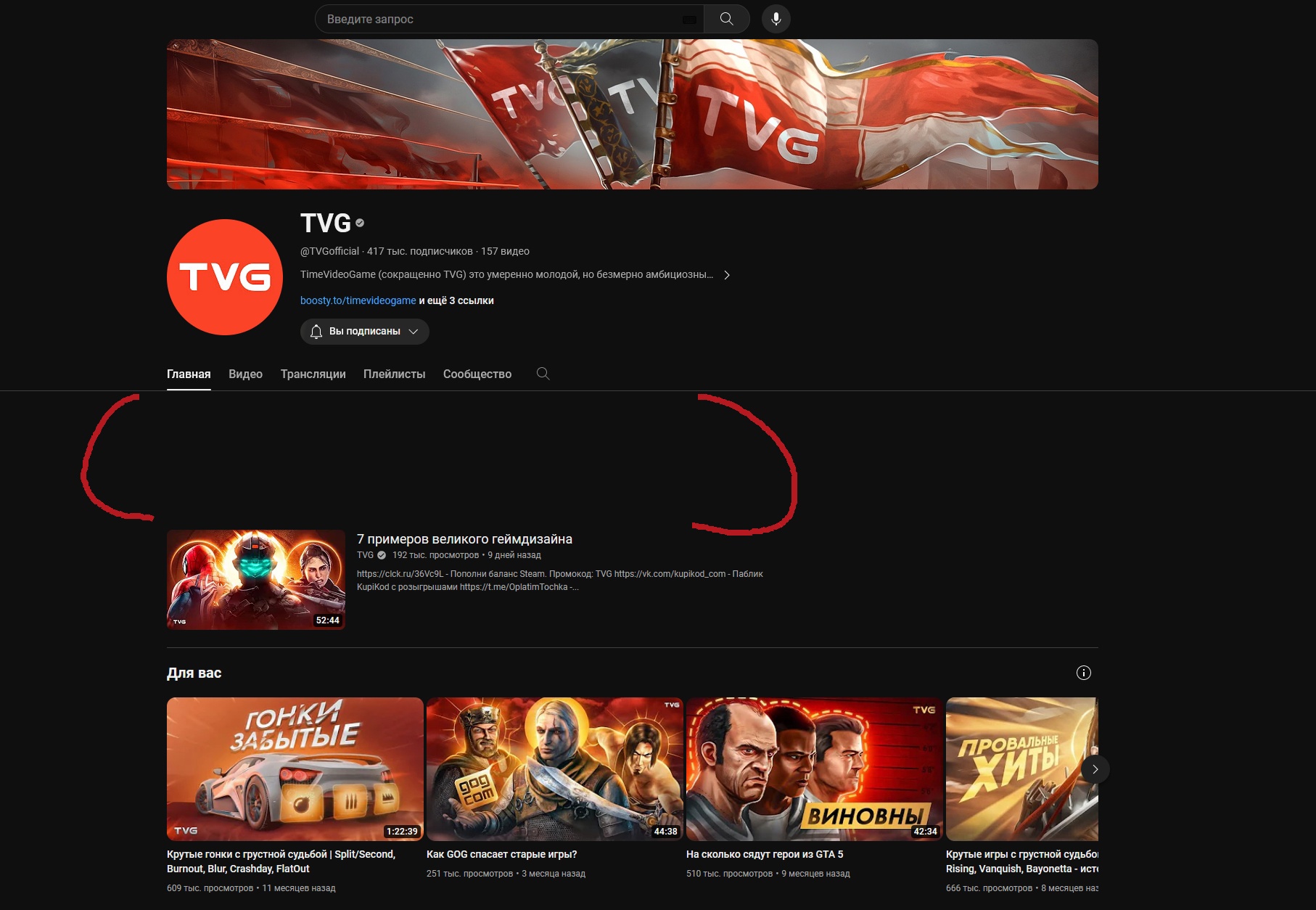
Task: Open the 'Трансляции' tab
Action: [x=313, y=374]
